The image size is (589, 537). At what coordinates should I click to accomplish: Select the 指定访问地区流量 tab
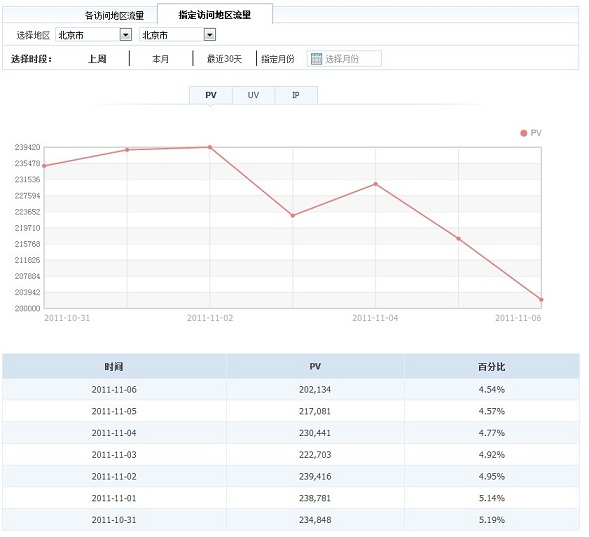pyautogui.click(x=214, y=15)
